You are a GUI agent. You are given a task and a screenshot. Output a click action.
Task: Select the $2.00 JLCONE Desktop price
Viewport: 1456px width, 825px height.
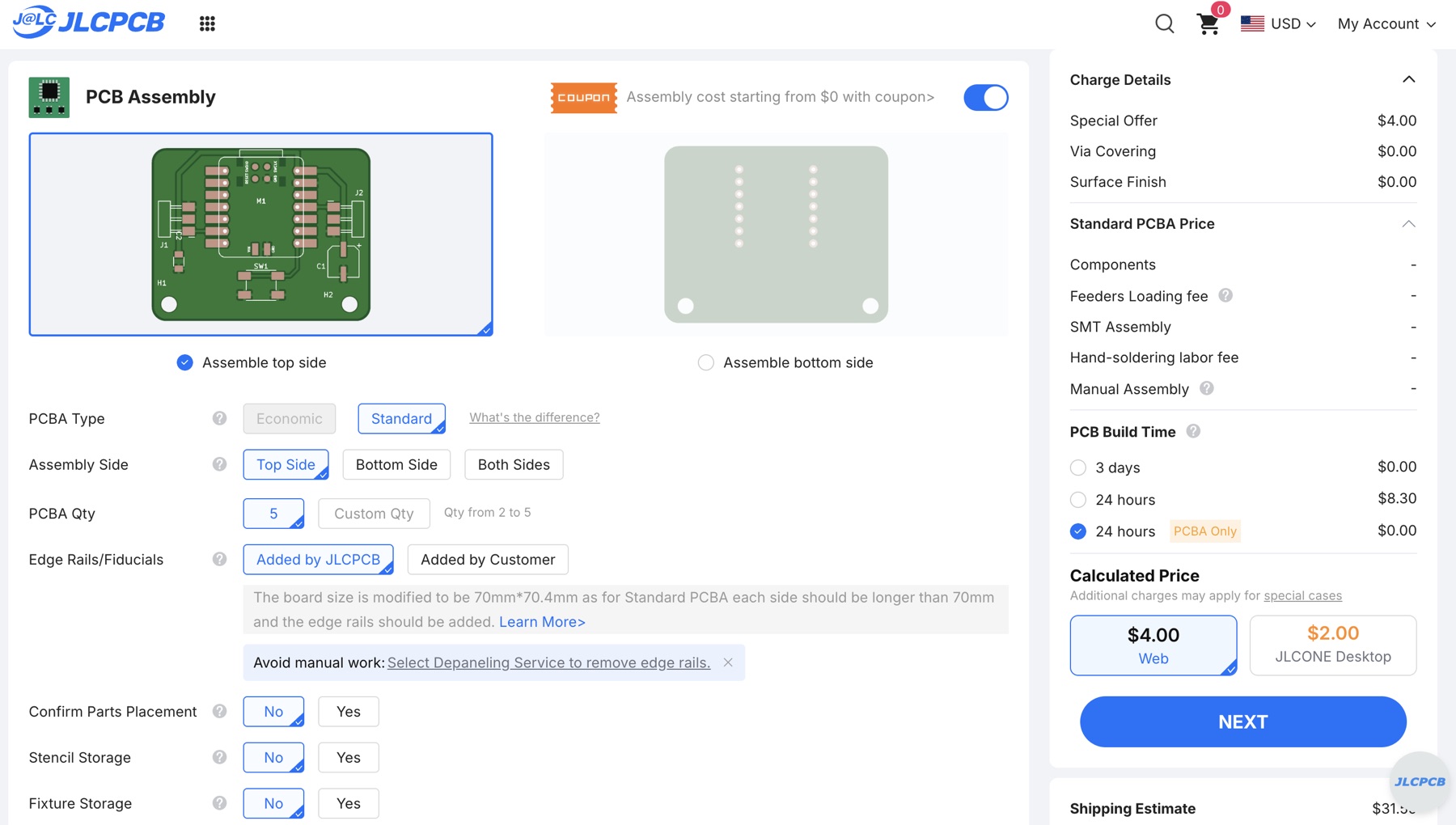(x=1333, y=645)
